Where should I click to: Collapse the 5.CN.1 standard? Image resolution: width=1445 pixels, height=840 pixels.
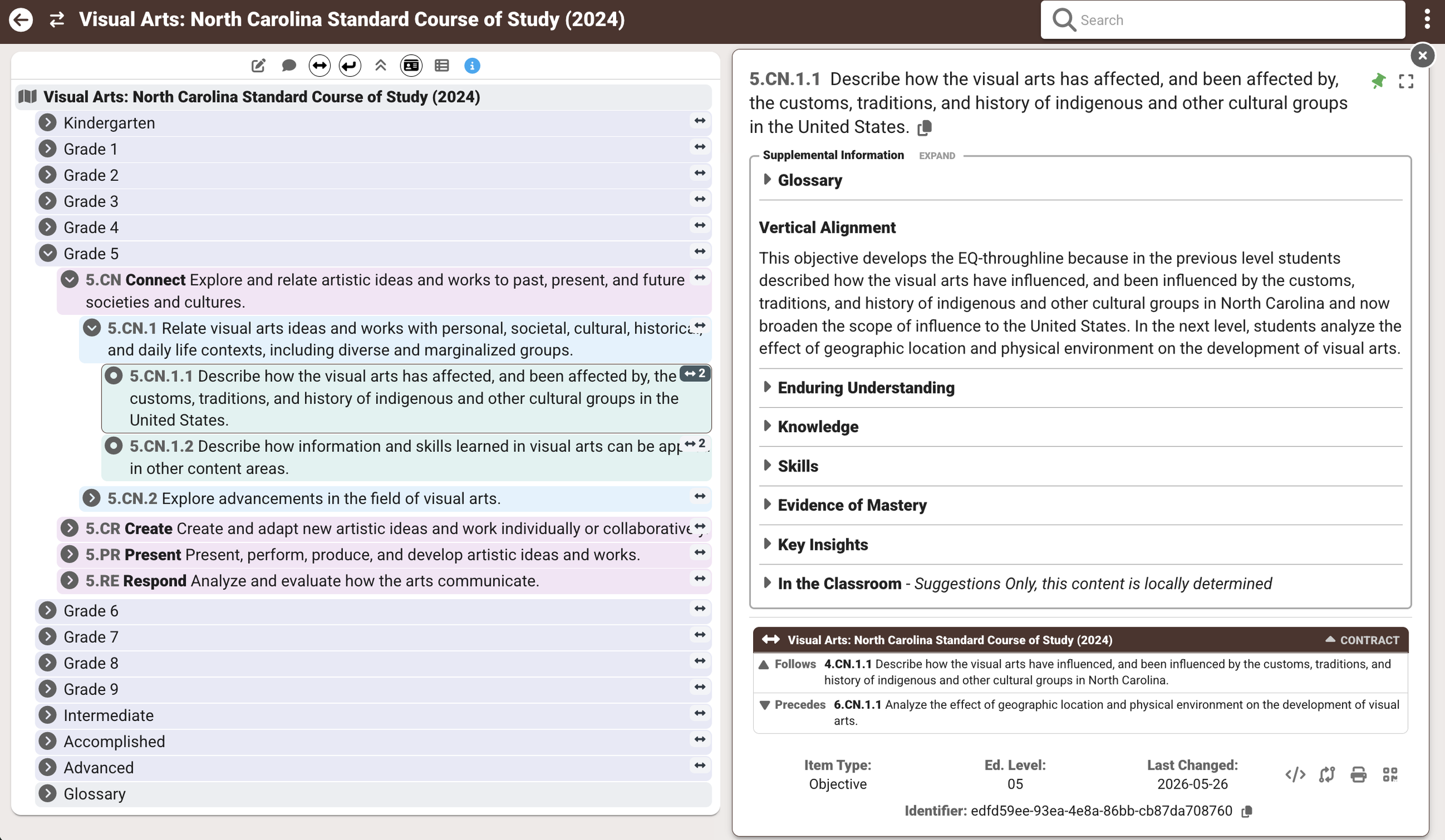(x=91, y=328)
